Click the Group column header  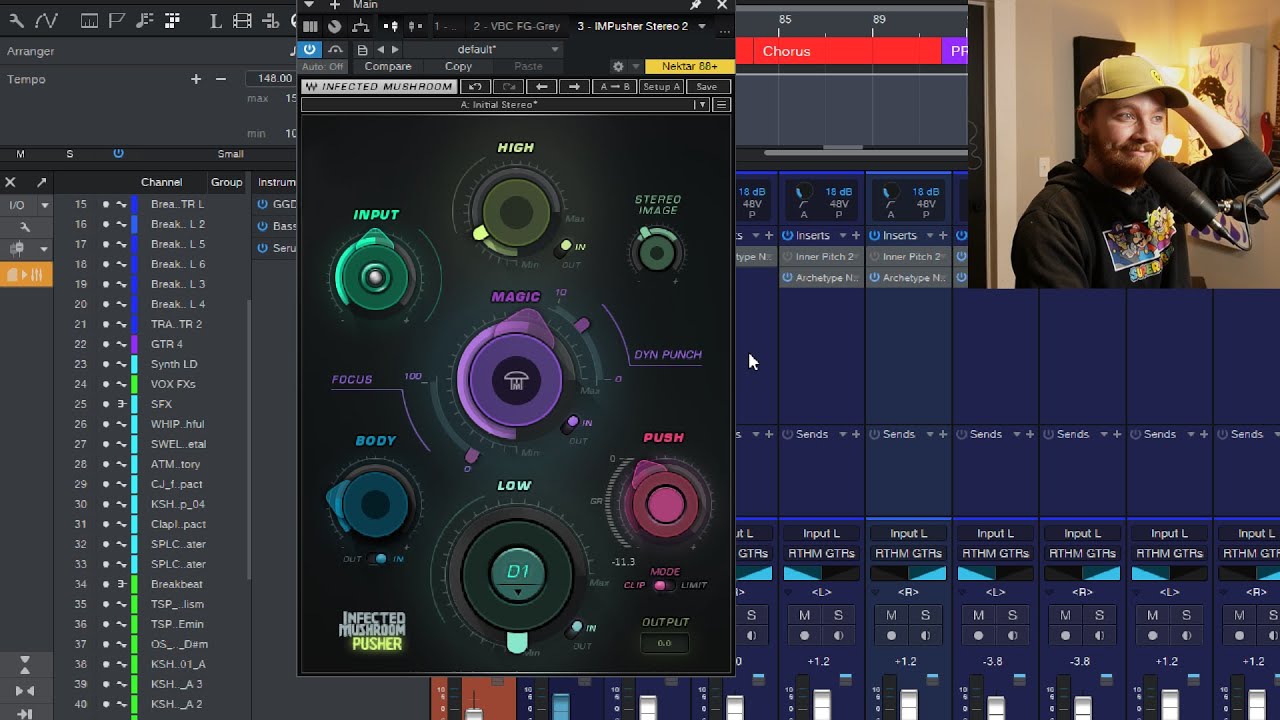226,182
